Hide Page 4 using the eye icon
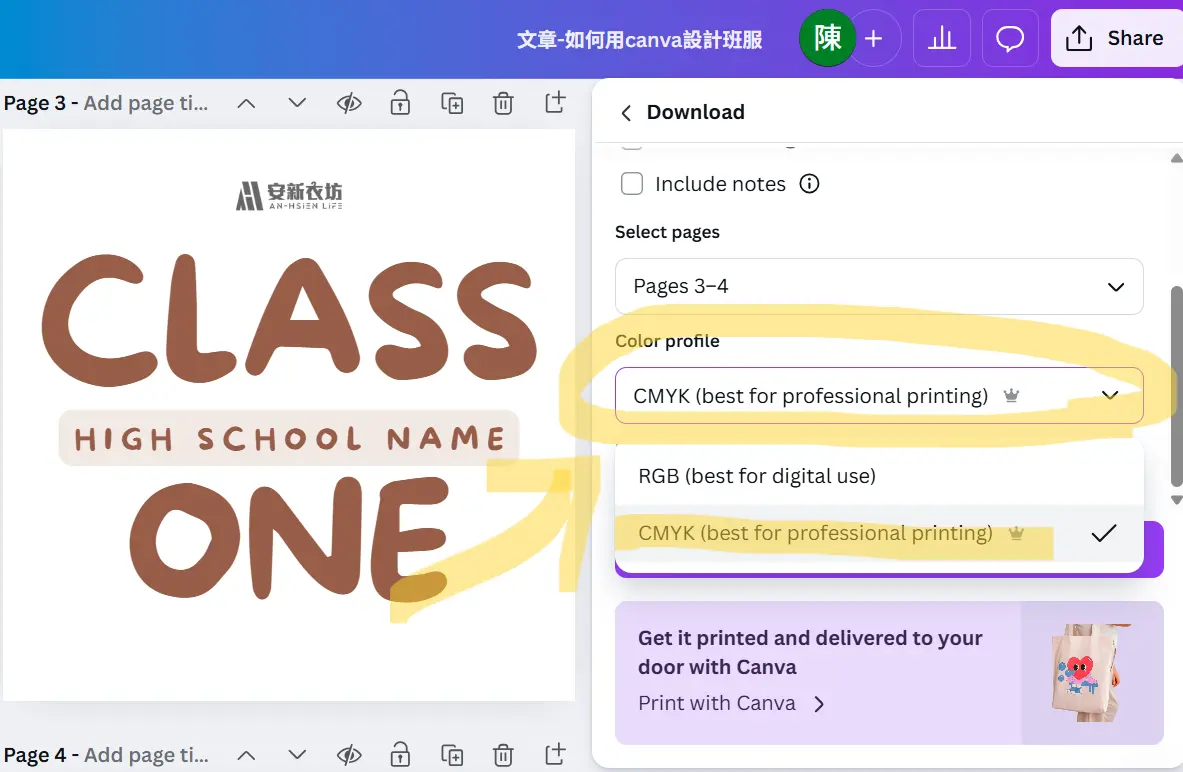The image size is (1183, 772). tap(348, 755)
